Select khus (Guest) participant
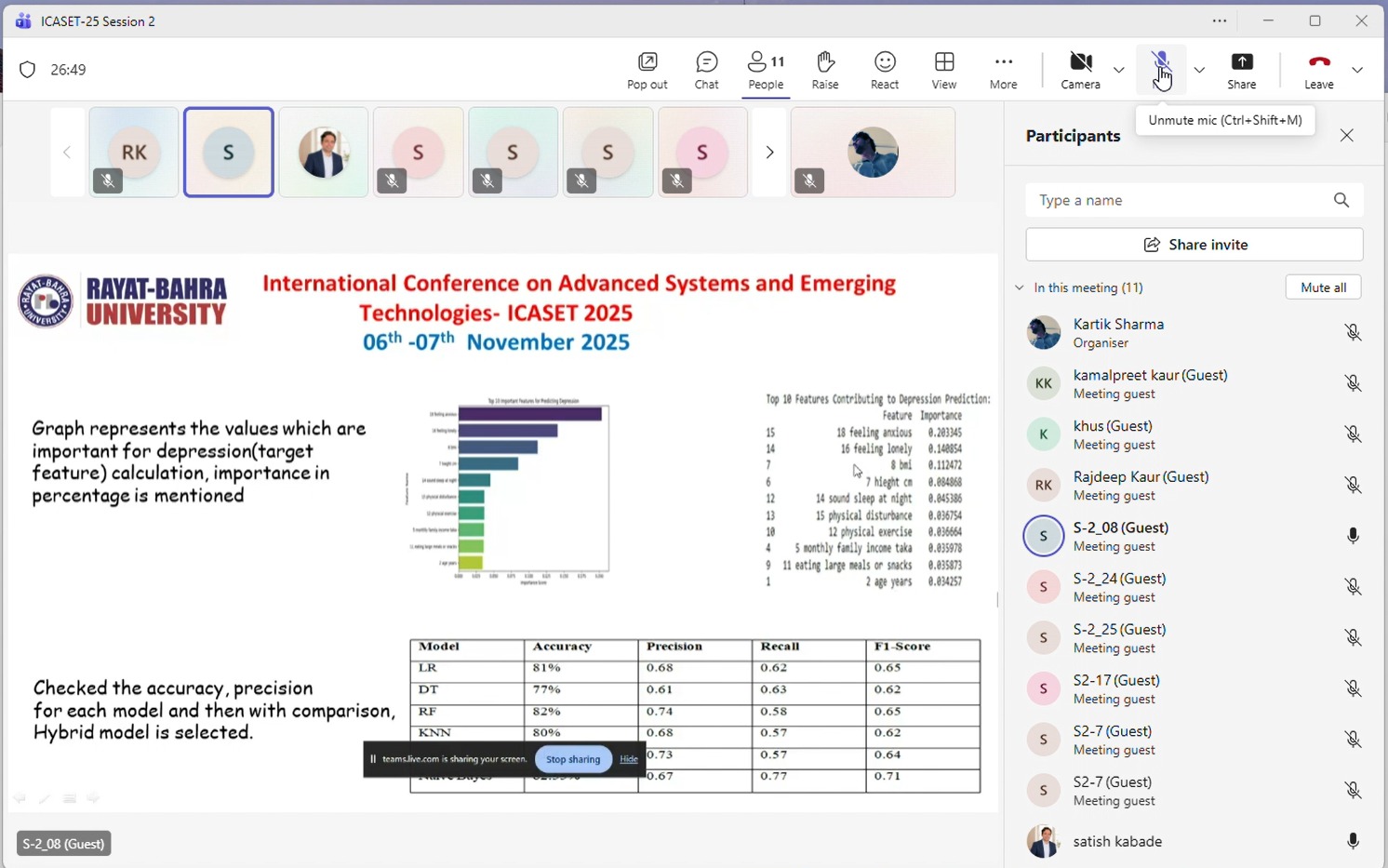Viewport: 1388px width, 868px height. coord(1194,434)
